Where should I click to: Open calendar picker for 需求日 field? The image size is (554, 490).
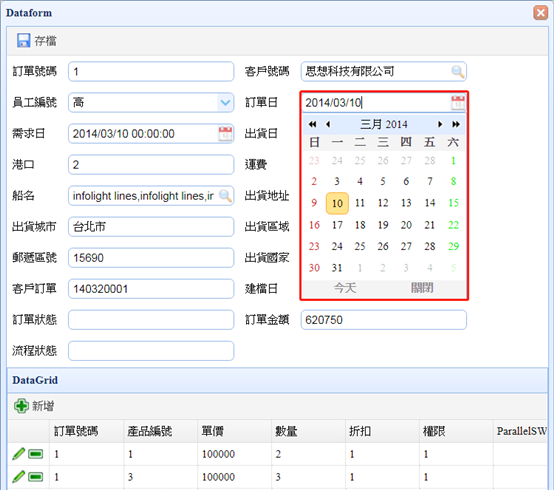click(x=225, y=134)
